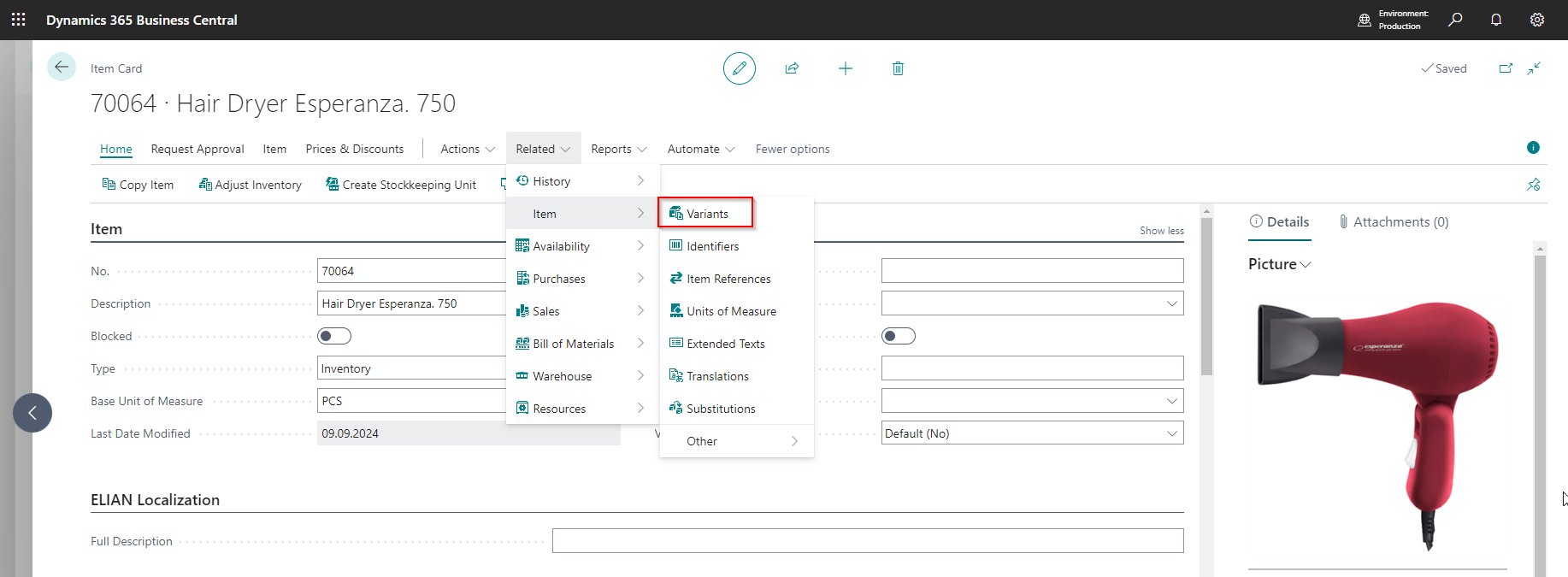Open the Default (No) dropdown
This screenshot has width=1568, height=577.
(1033, 433)
